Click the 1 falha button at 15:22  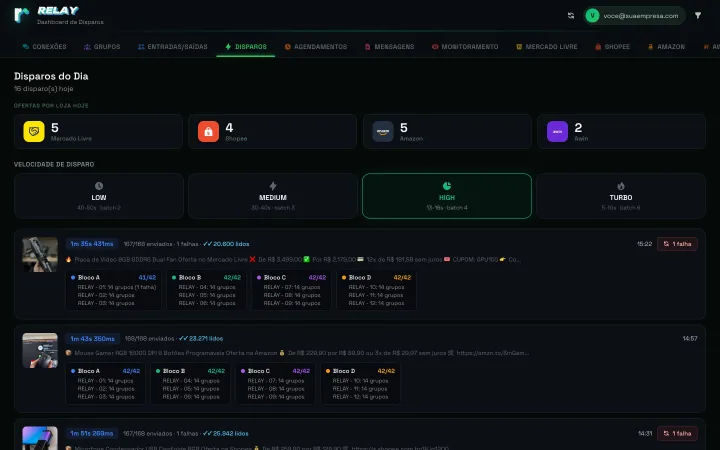pos(677,244)
